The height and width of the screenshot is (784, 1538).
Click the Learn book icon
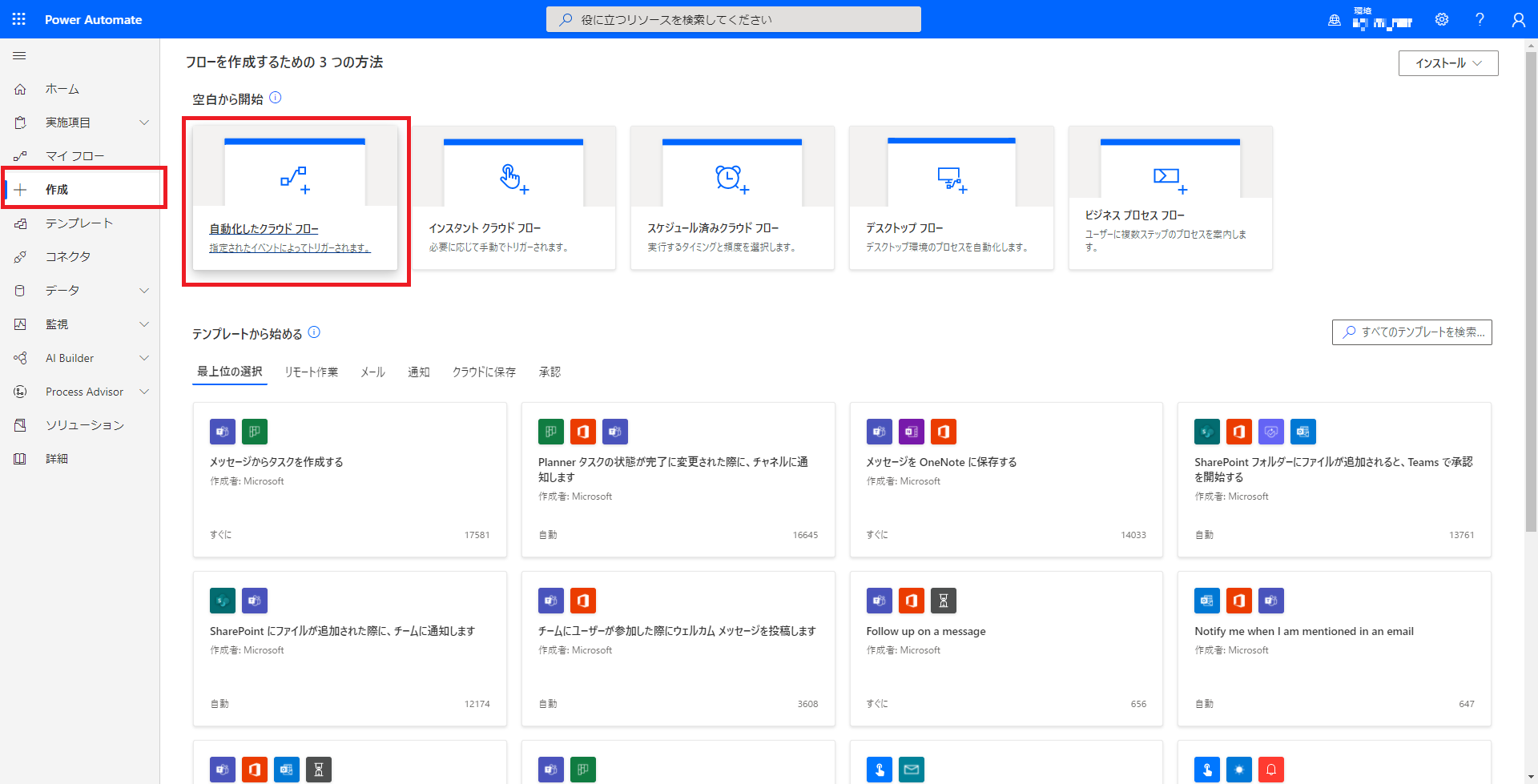tap(21, 459)
